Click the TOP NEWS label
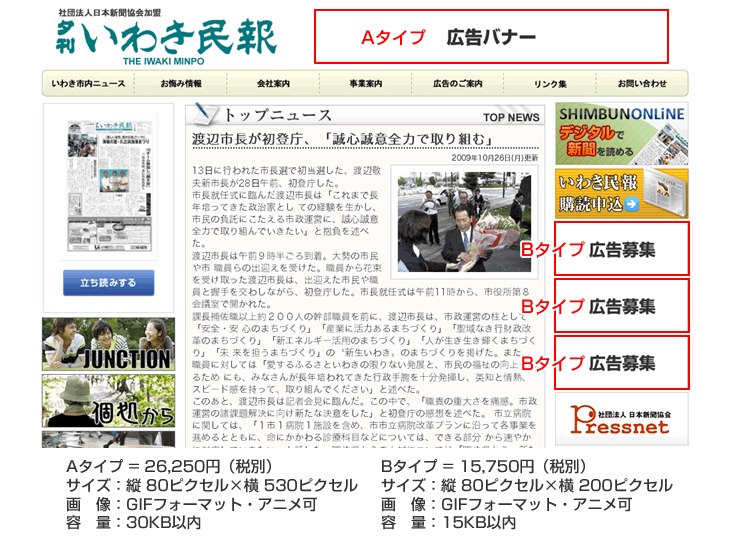 511,118
